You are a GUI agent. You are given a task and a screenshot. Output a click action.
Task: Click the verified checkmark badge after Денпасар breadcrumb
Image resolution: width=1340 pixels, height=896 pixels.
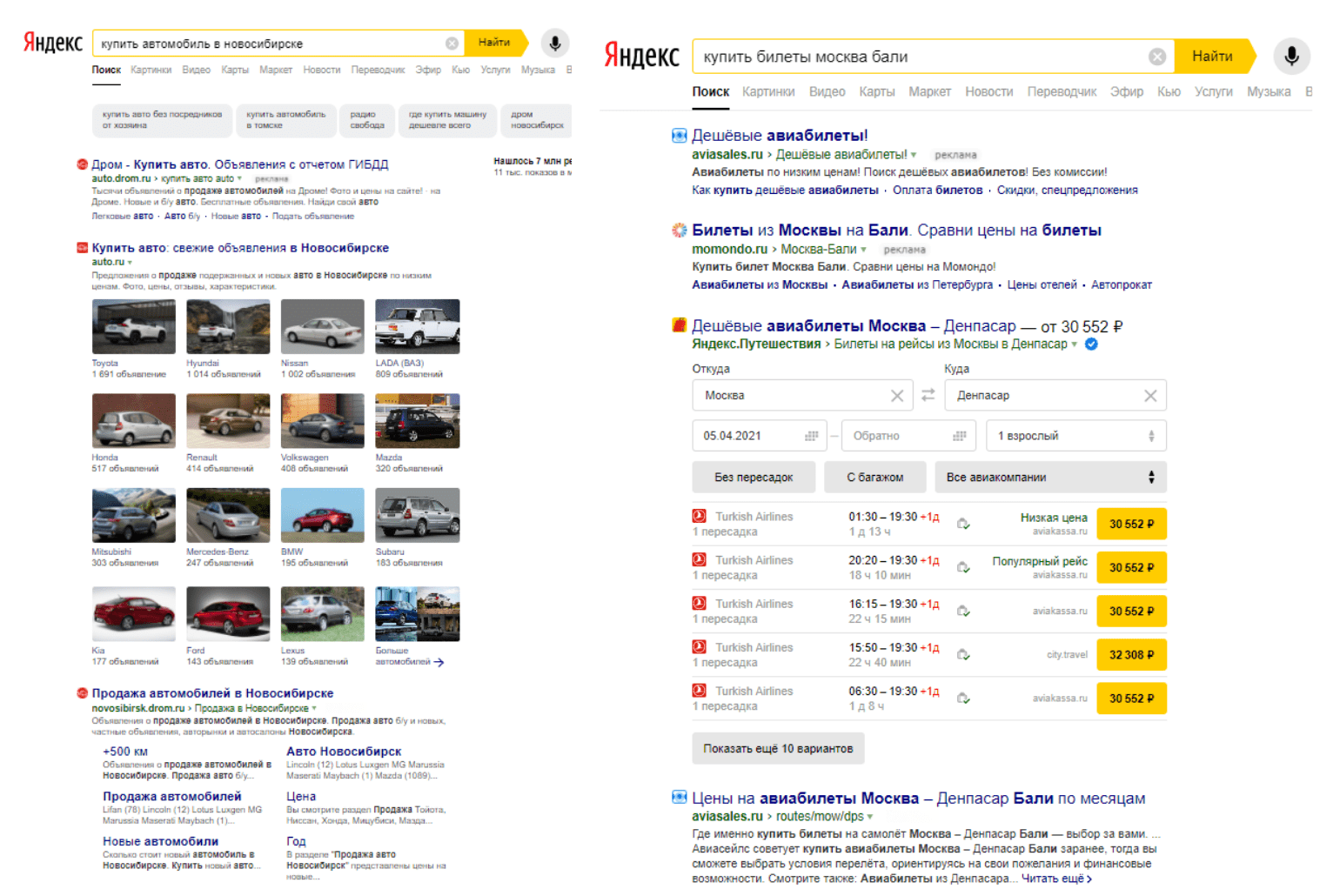[1091, 344]
